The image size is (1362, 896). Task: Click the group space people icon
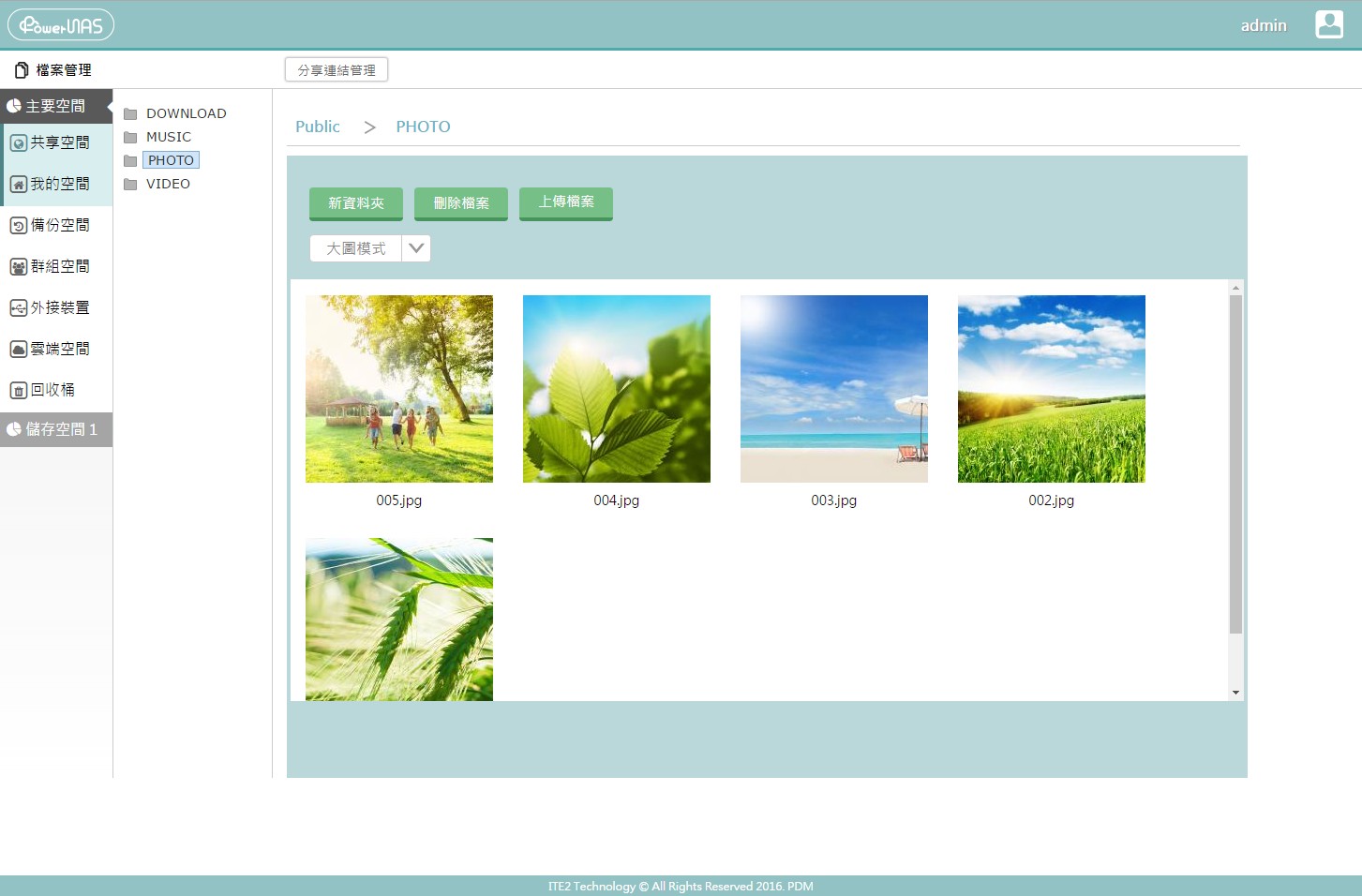pyautogui.click(x=18, y=267)
